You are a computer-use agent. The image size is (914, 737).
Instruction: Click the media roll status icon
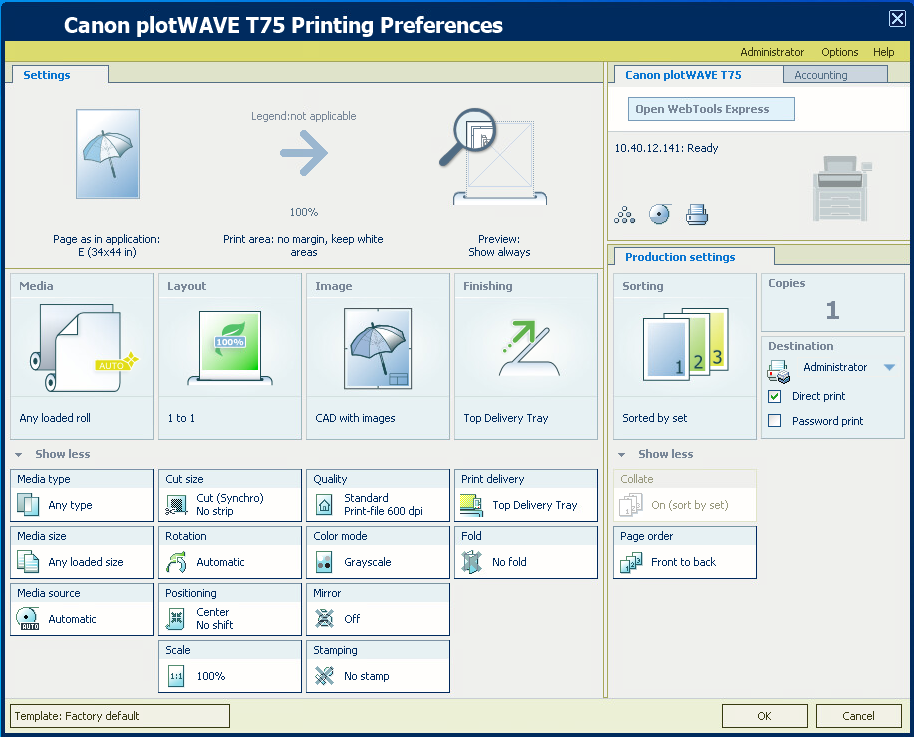(660, 214)
